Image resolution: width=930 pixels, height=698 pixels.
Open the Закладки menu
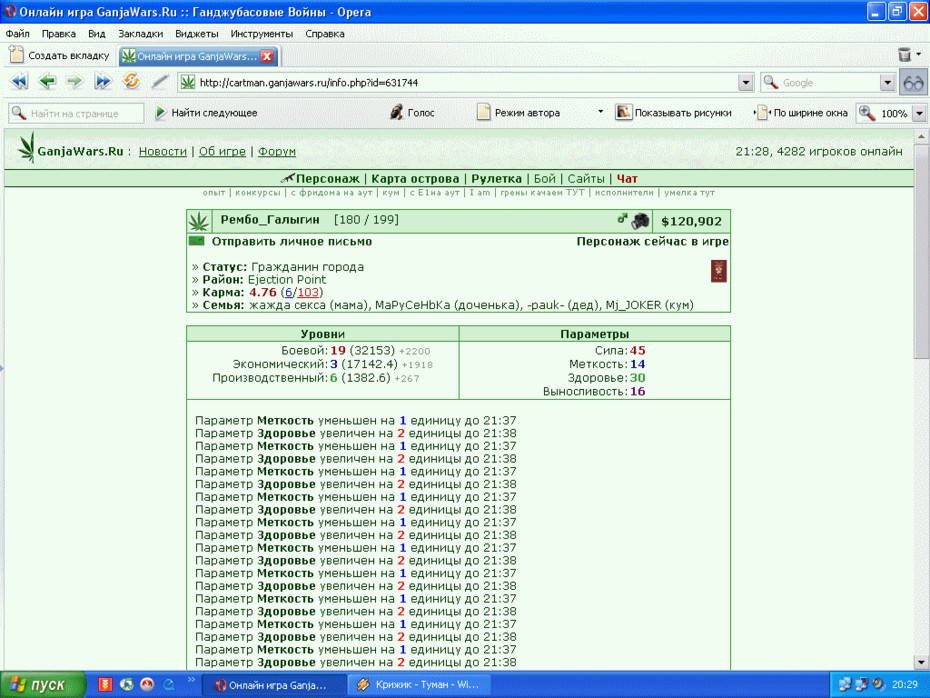pyautogui.click(x=140, y=34)
